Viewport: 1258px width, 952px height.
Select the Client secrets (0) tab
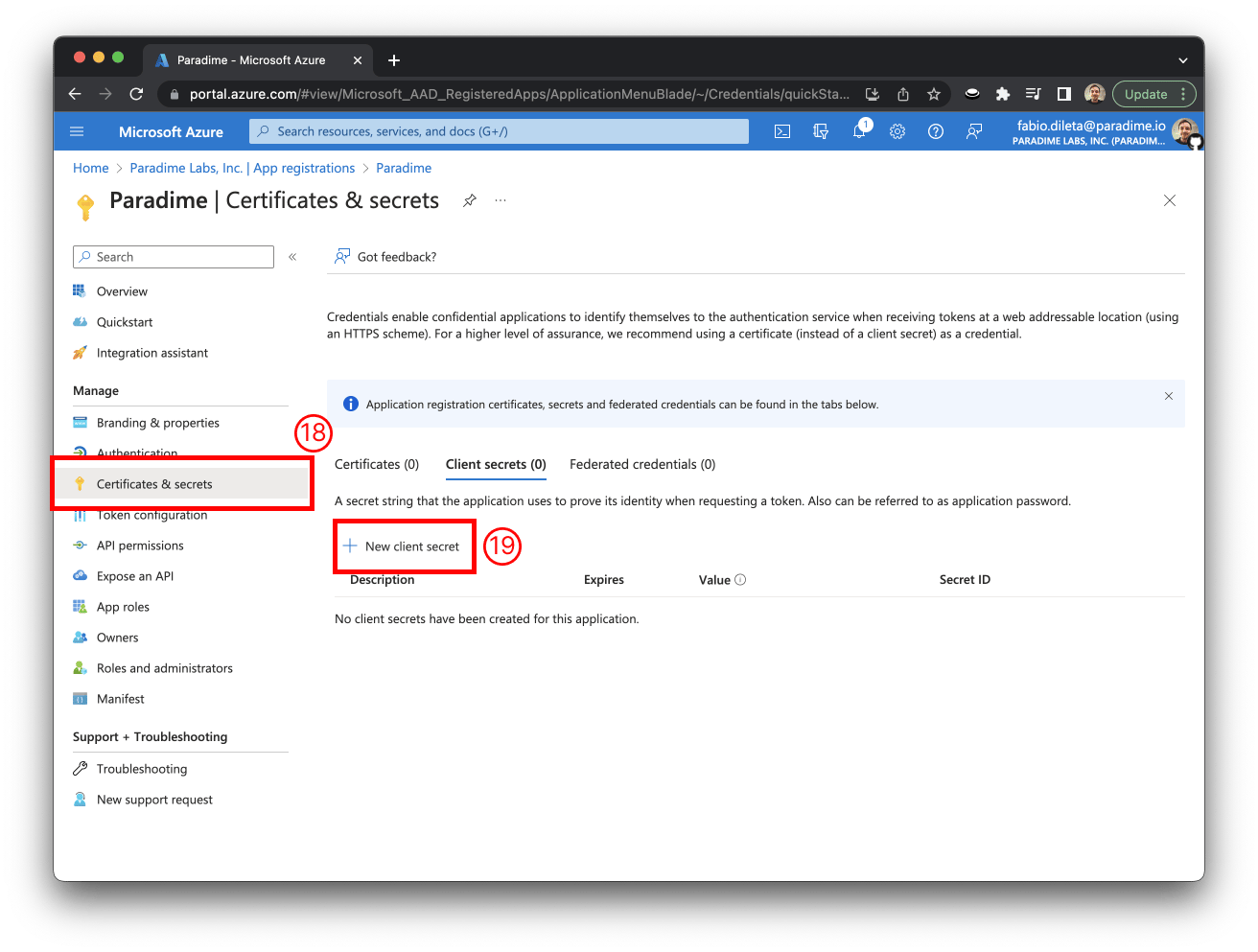496,464
